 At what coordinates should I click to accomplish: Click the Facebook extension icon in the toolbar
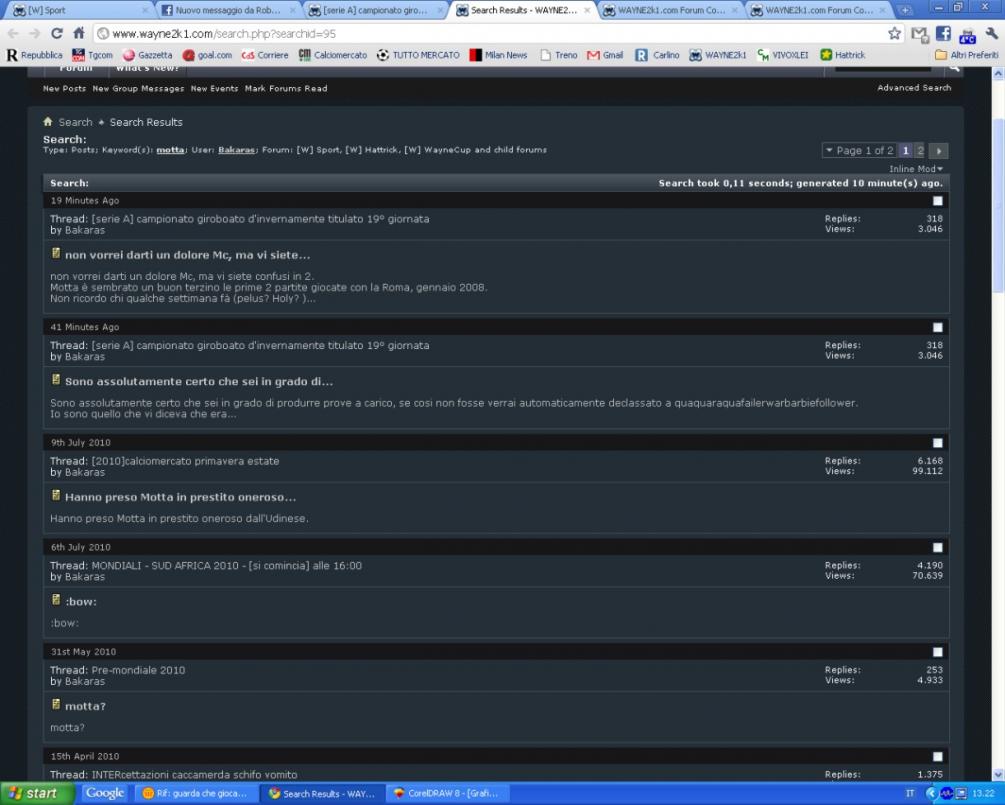tap(943, 33)
